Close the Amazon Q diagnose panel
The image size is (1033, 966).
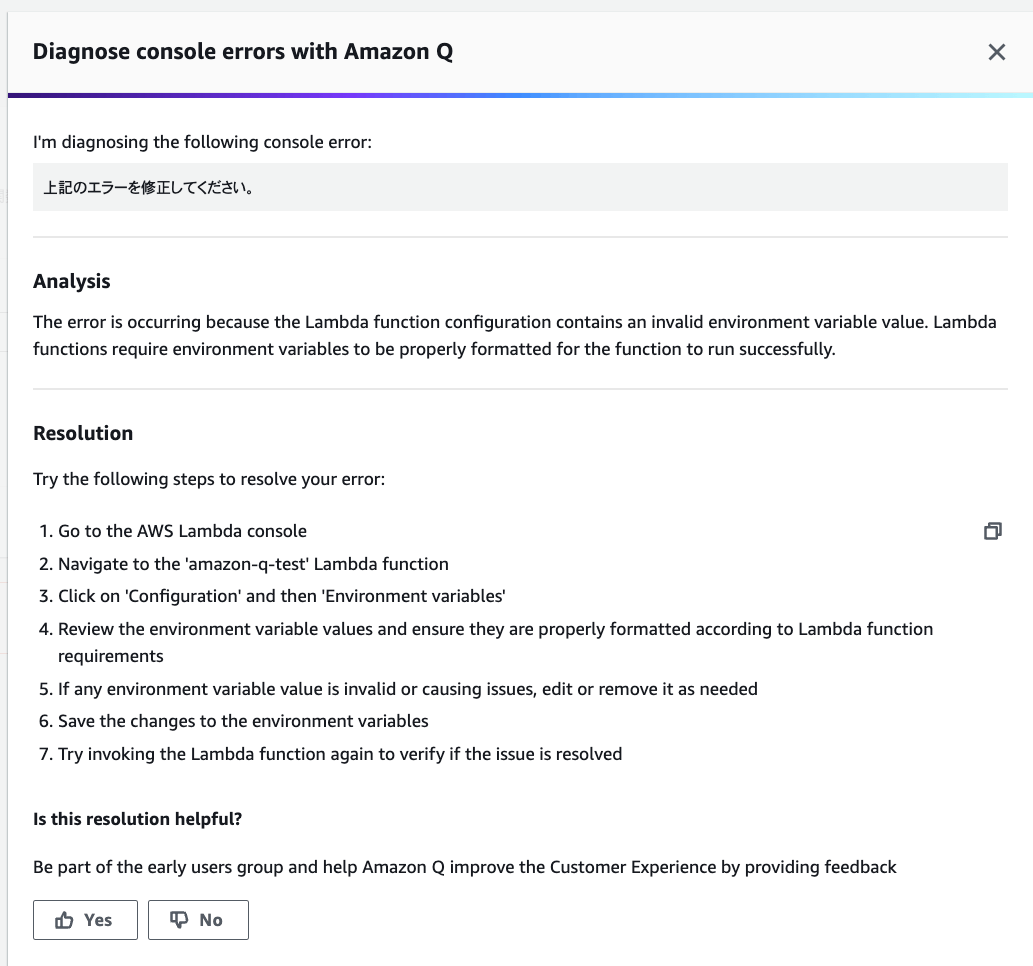pos(996,53)
